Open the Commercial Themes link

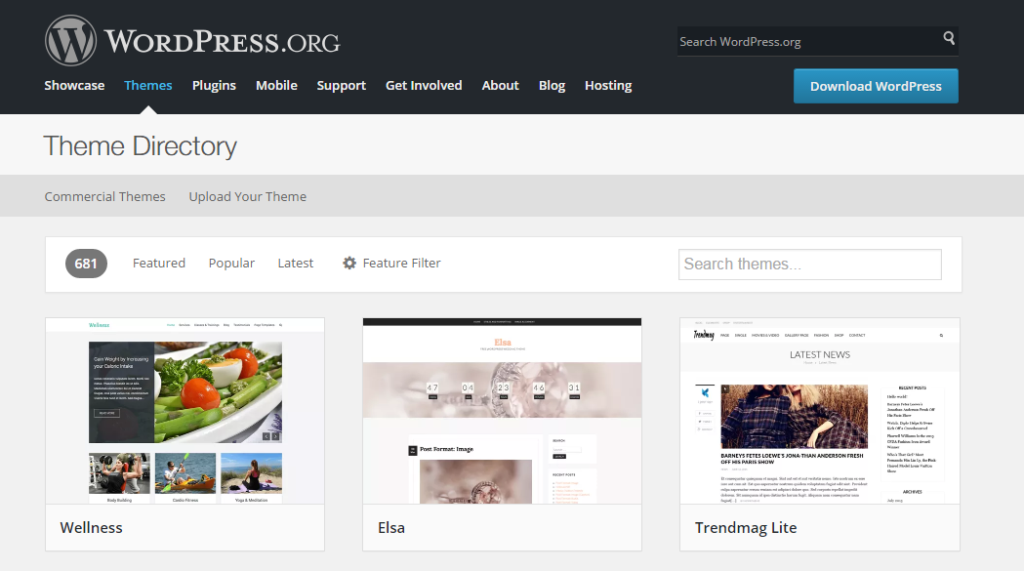pyautogui.click(x=105, y=197)
